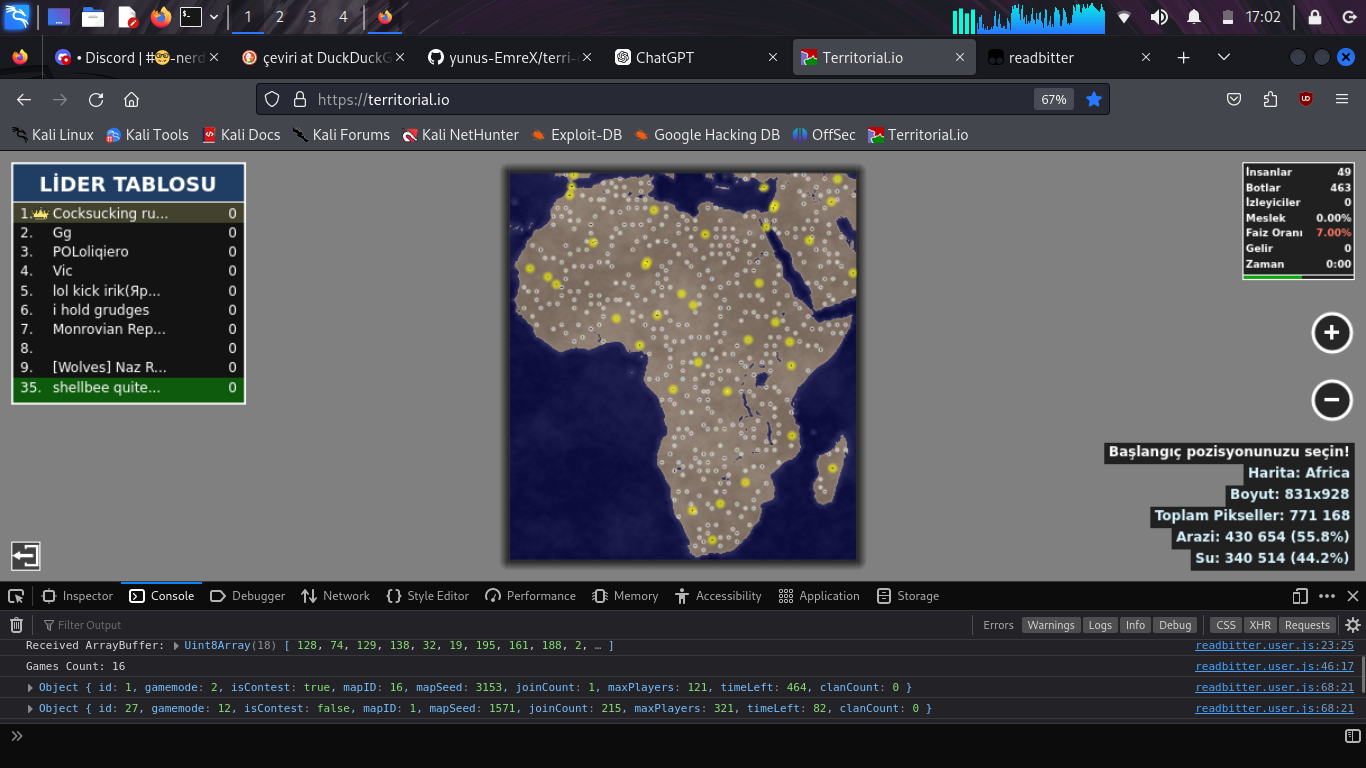Open the Firefox extensions puzzle icon
Viewport: 1366px width, 768px height.
coord(1270,99)
